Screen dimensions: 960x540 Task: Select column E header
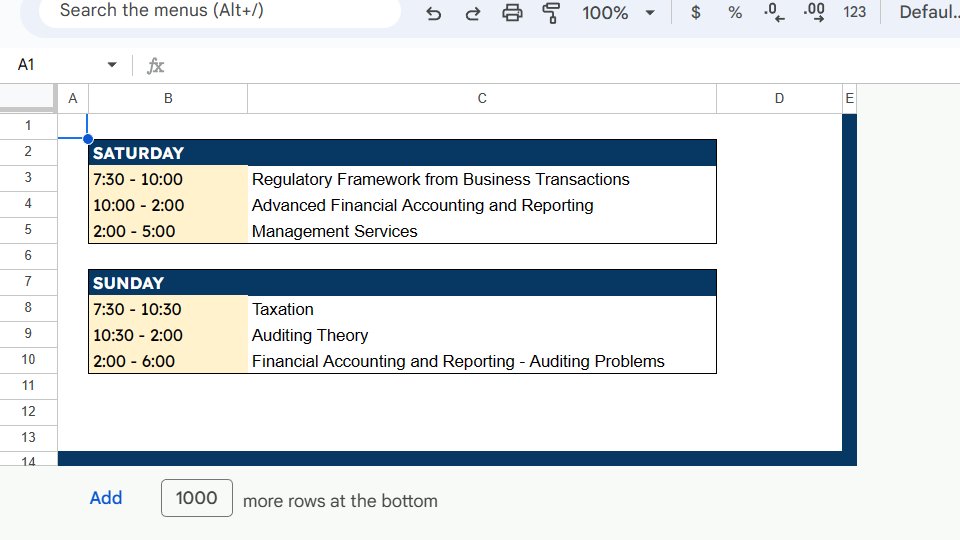pos(849,99)
